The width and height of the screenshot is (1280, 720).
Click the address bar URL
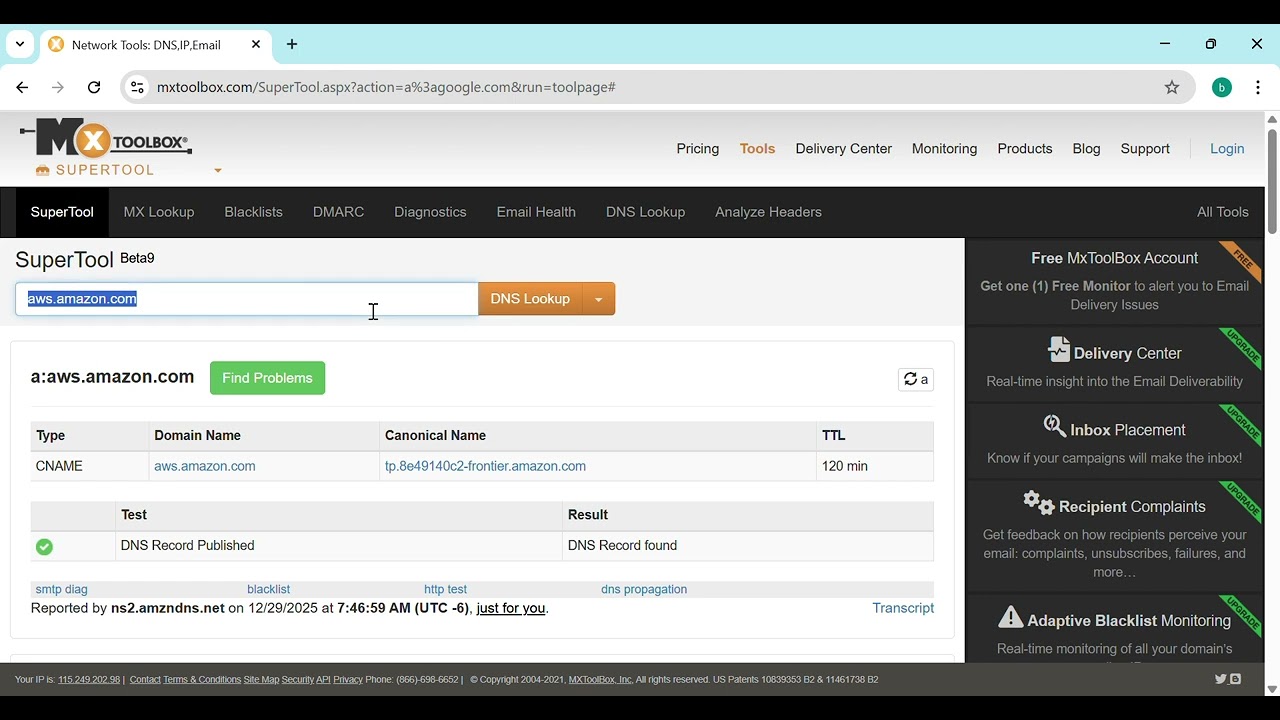click(x=386, y=88)
